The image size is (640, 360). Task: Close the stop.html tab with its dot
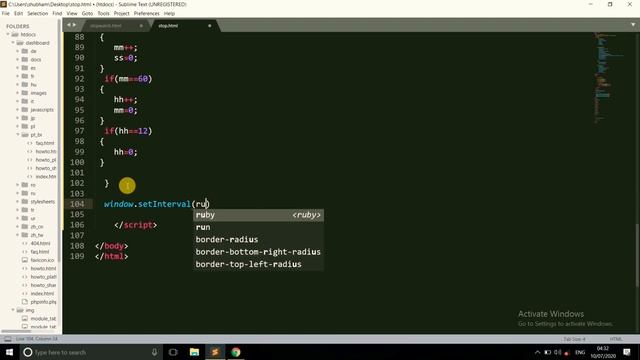[x=210, y=25]
